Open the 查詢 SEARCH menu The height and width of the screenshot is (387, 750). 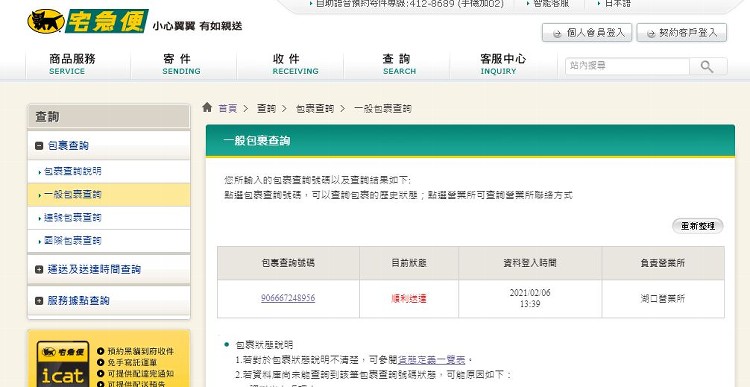(x=399, y=65)
